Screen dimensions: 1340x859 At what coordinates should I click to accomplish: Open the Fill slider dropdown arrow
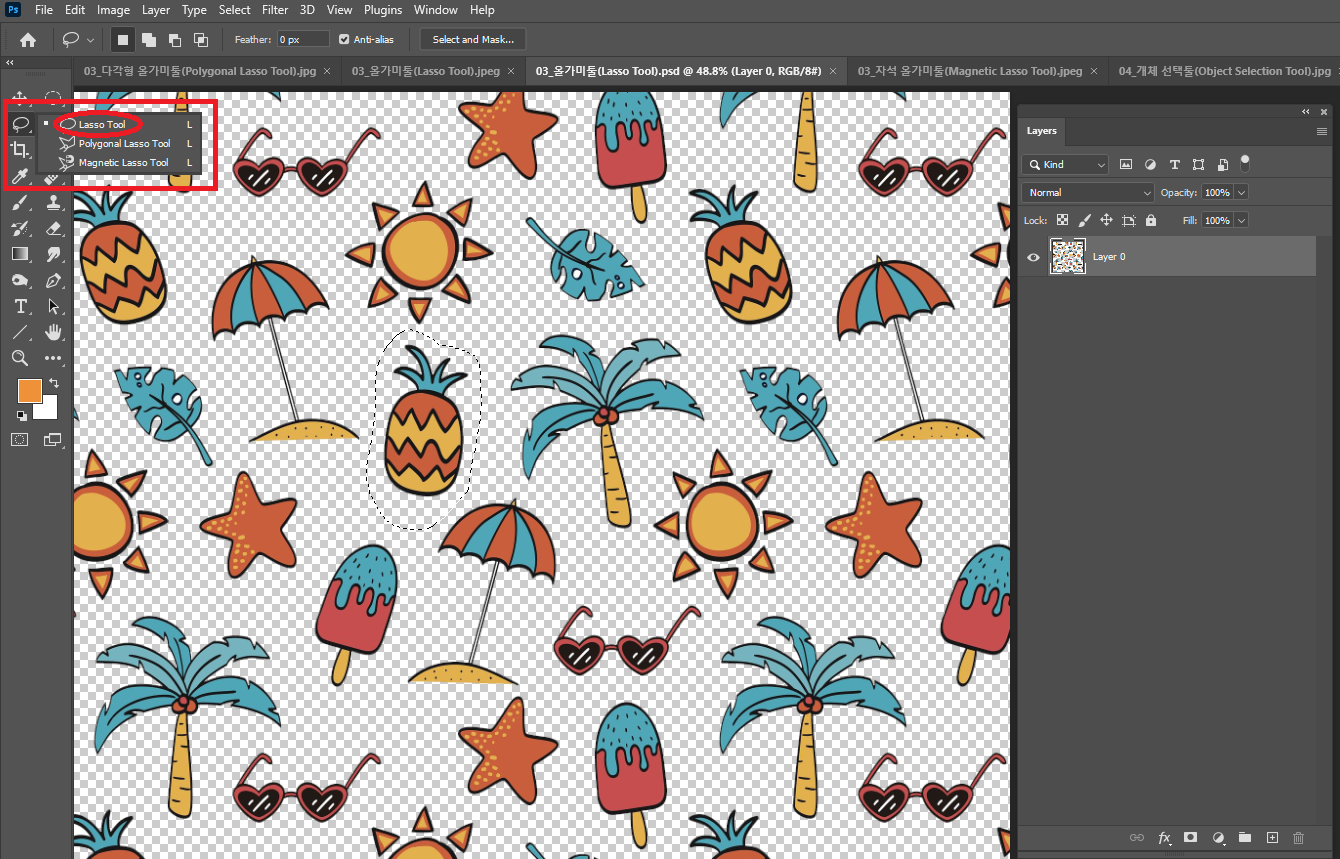click(1242, 220)
